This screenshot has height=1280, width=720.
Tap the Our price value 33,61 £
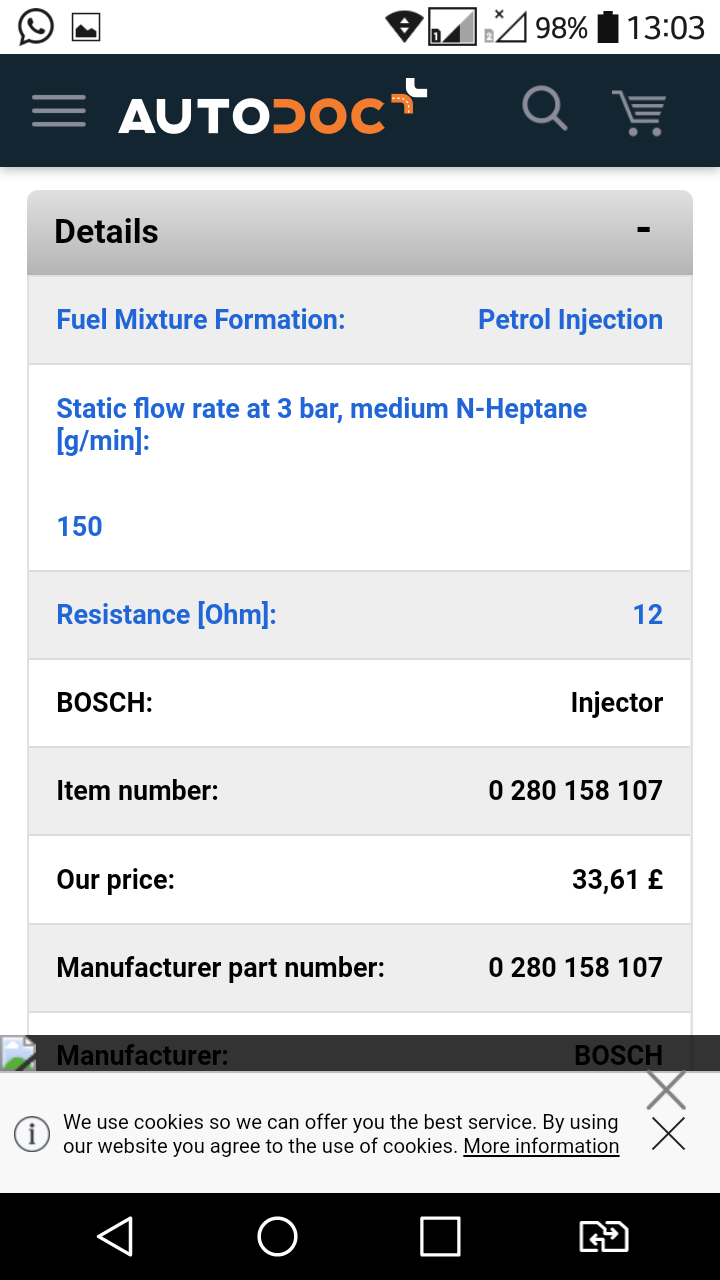pos(617,880)
